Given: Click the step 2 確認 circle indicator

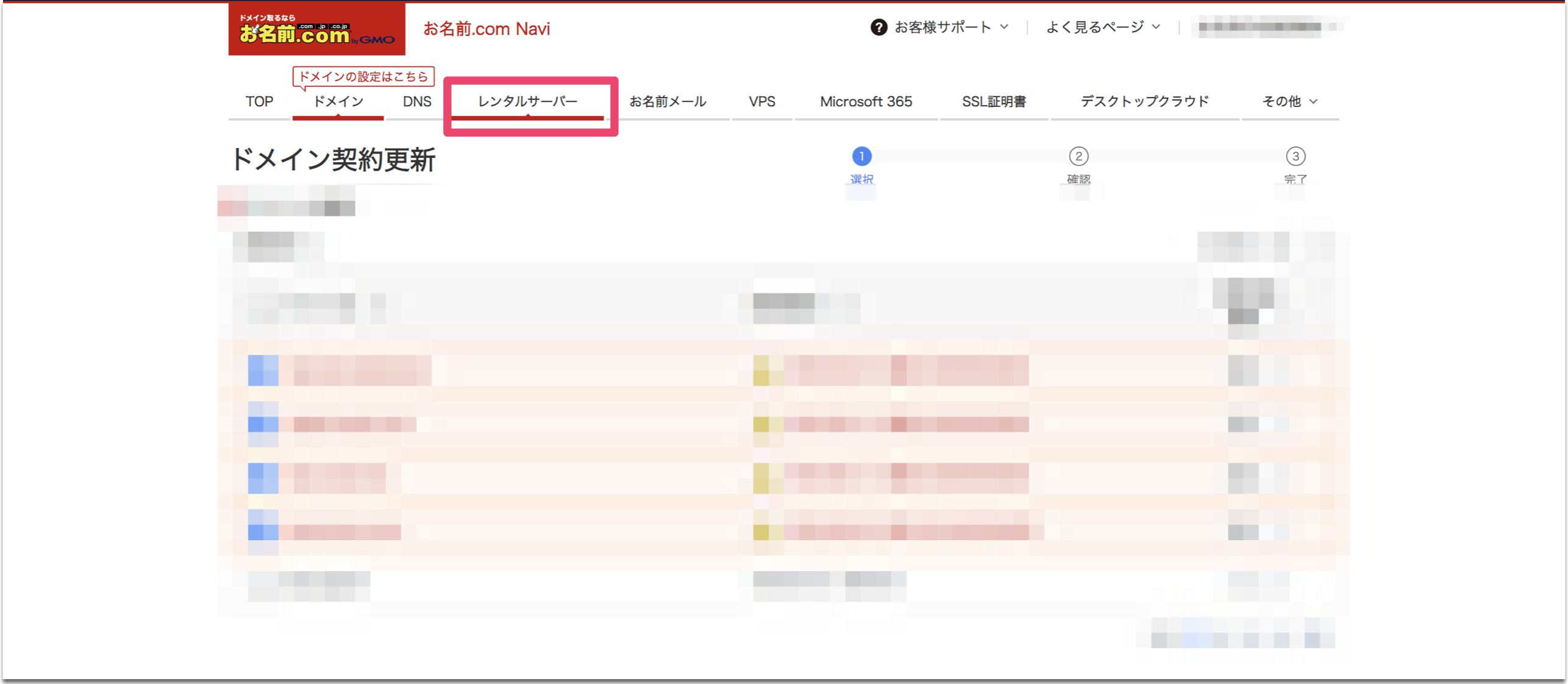Looking at the screenshot, I should 1078,156.
